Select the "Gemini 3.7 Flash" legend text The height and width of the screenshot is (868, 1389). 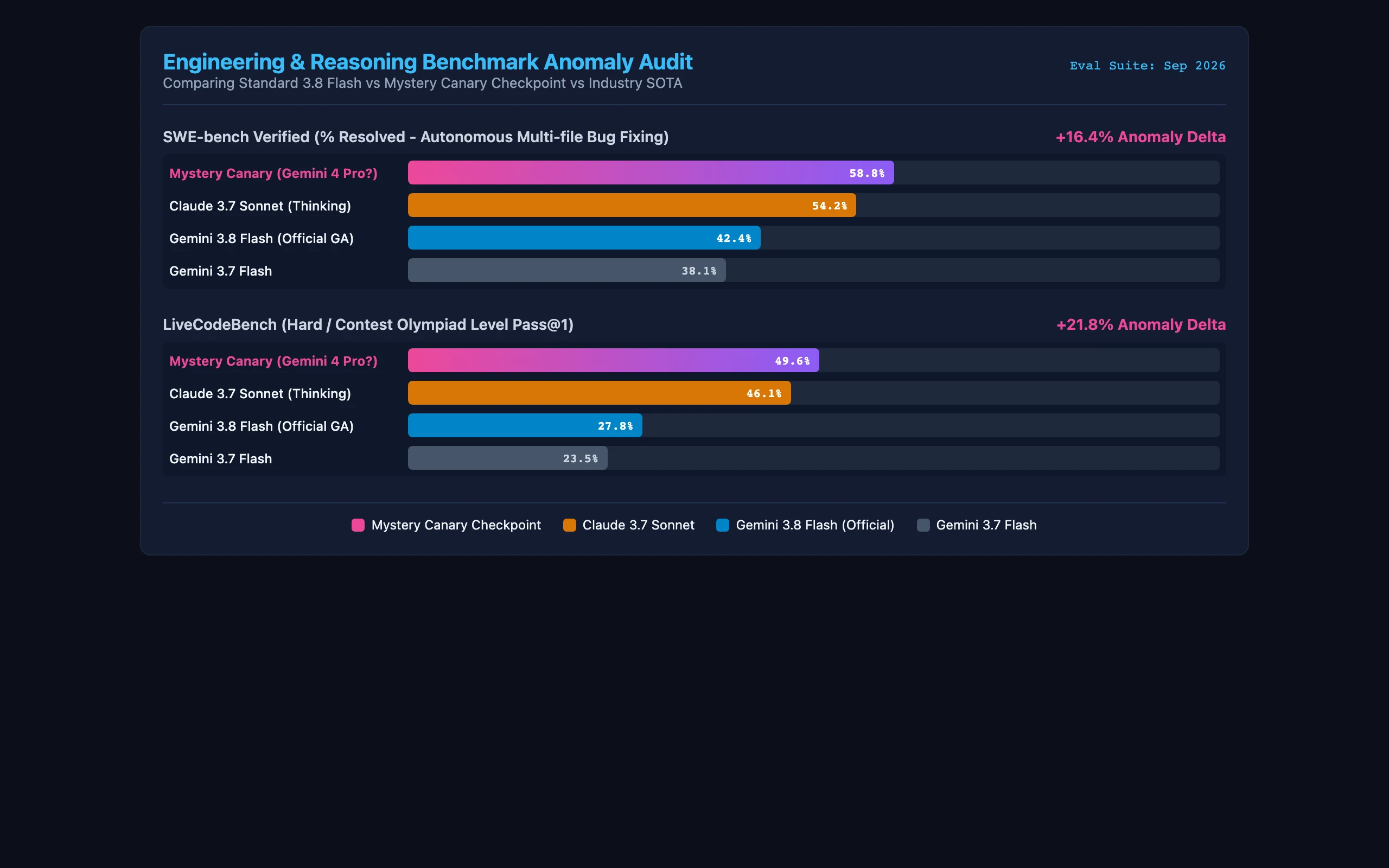[x=986, y=525]
